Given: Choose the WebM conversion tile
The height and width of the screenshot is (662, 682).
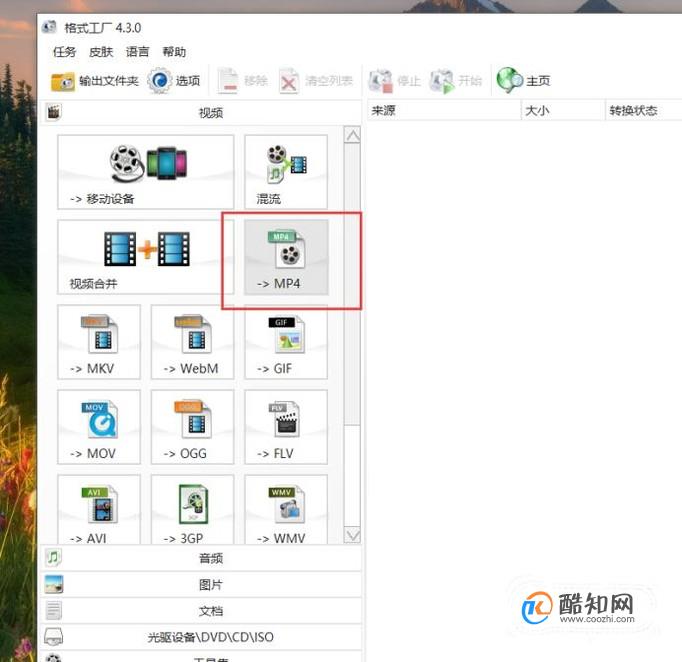Looking at the screenshot, I should 192,342.
